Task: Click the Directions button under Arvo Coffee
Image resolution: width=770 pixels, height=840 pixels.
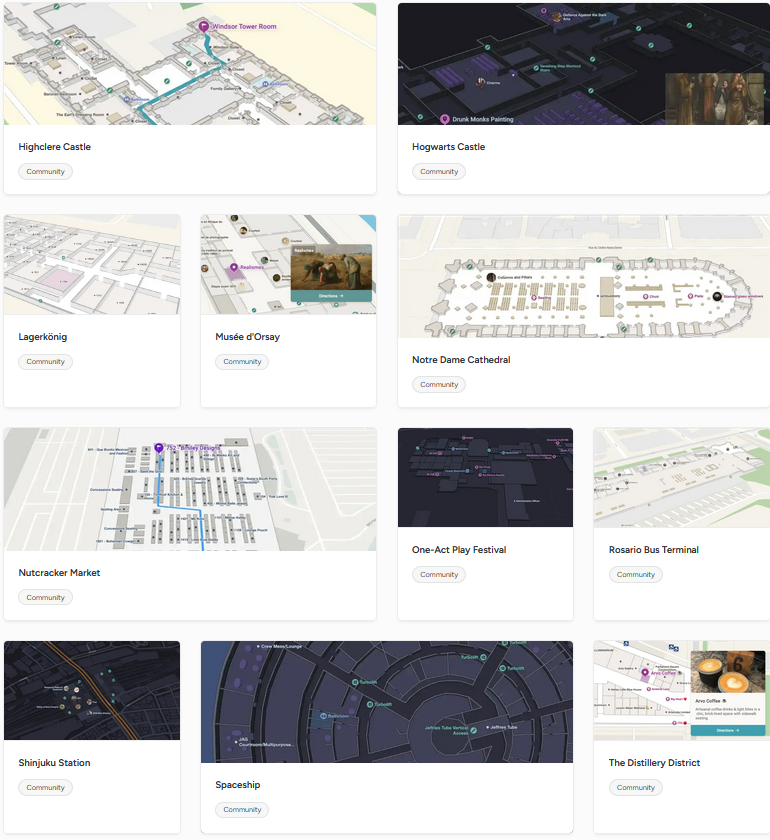Action: [728, 730]
